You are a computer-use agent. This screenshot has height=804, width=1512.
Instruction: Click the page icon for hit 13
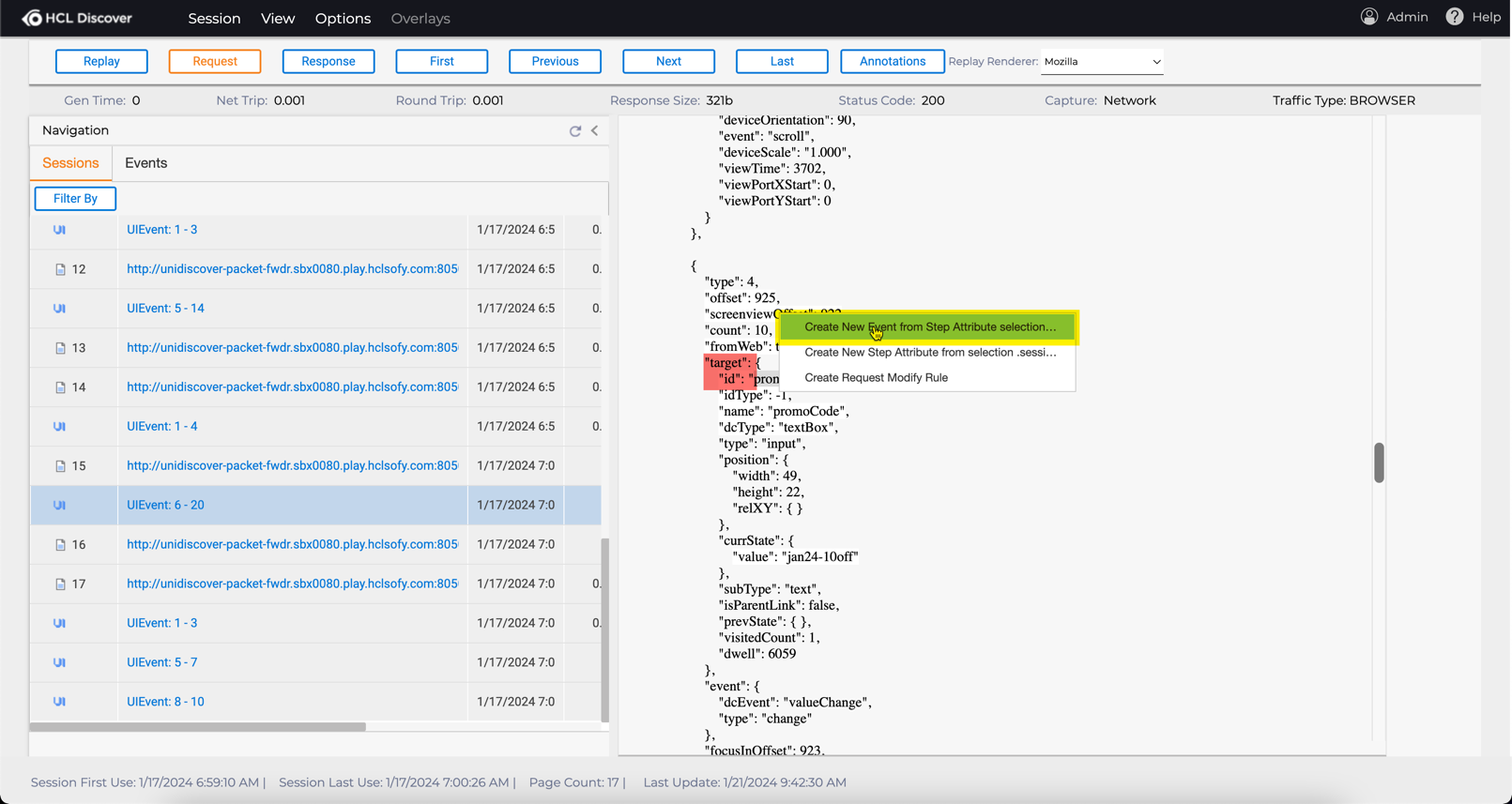pos(60,348)
